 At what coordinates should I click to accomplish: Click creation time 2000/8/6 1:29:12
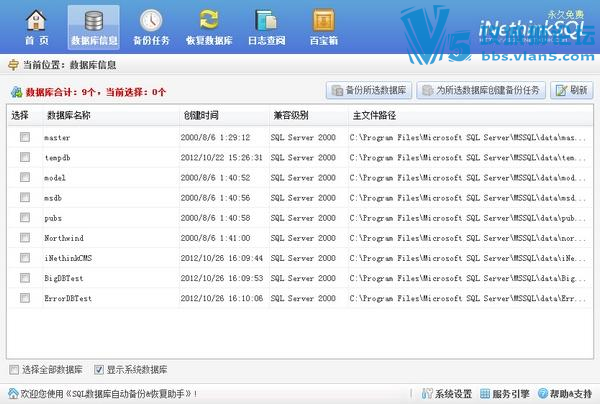(215, 137)
